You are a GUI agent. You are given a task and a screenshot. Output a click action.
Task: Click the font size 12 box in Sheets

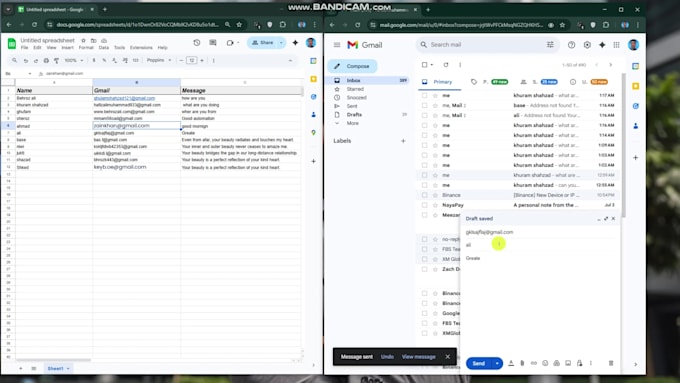point(192,60)
